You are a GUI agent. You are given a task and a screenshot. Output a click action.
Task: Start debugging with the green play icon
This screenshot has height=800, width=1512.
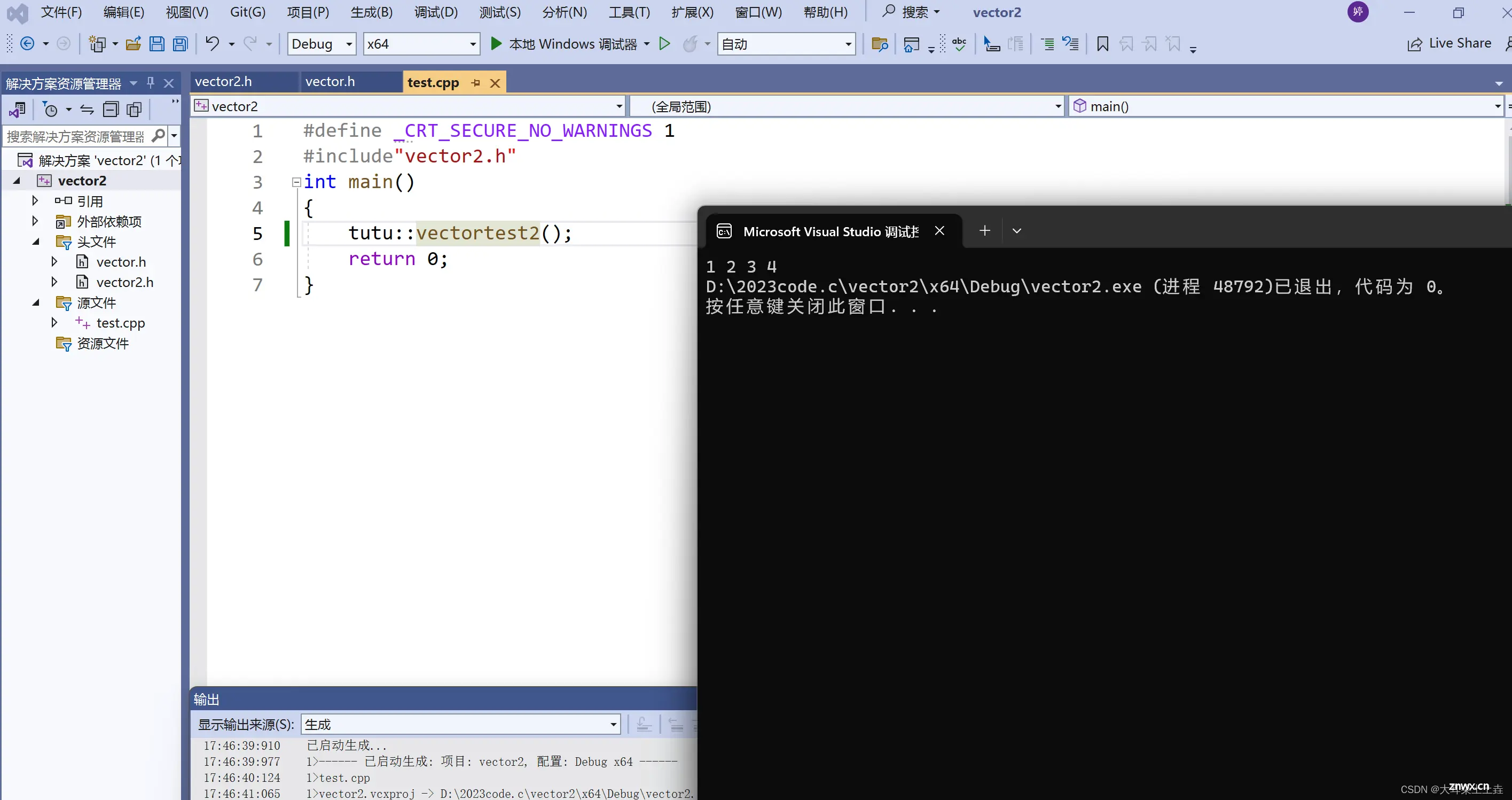click(x=496, y=44)
